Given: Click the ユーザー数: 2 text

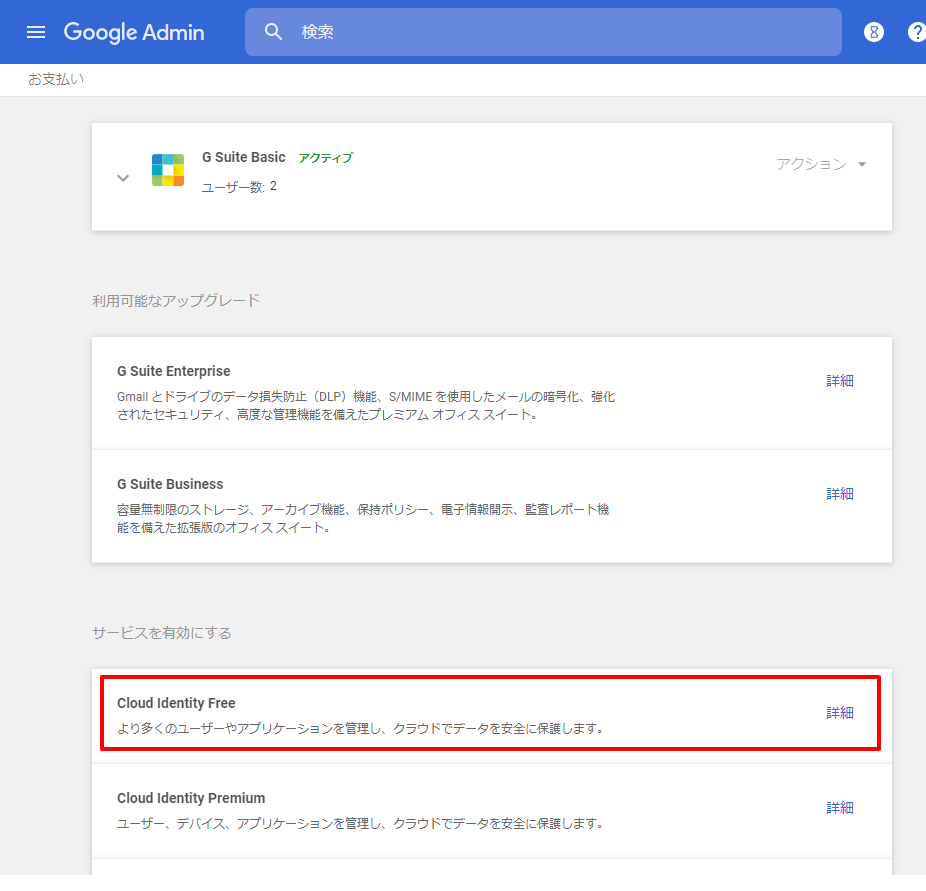Looking at the screenshot, I should 239,187.
